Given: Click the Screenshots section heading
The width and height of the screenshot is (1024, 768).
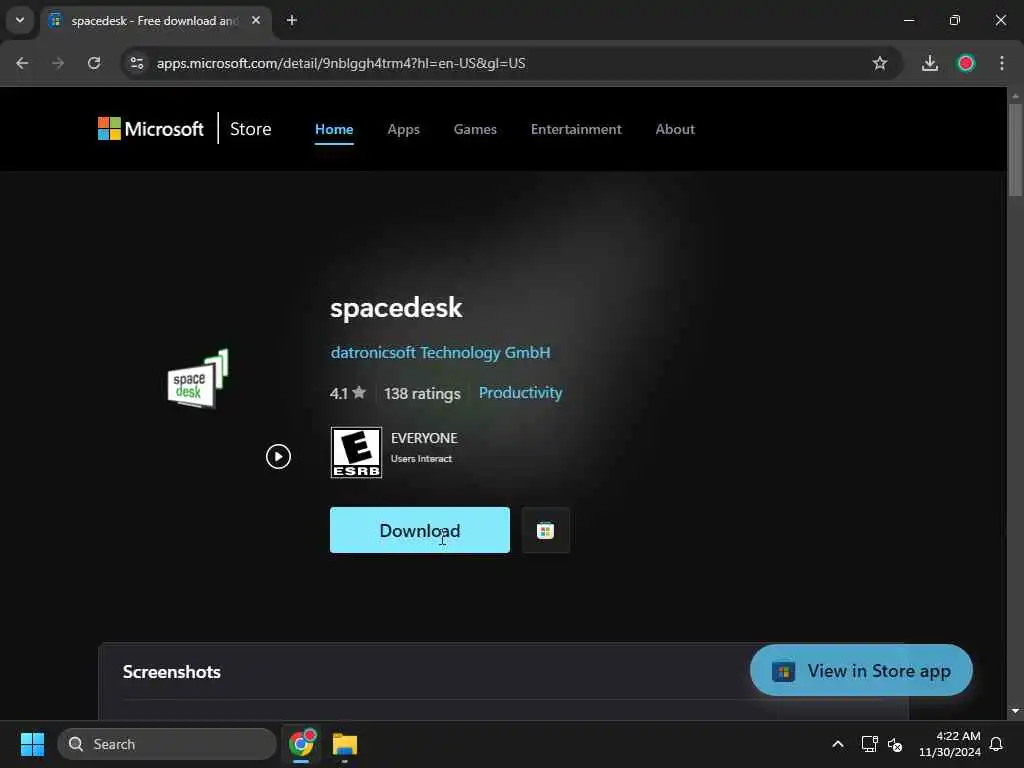Looking at the screenshot, I should click(172, 672).
